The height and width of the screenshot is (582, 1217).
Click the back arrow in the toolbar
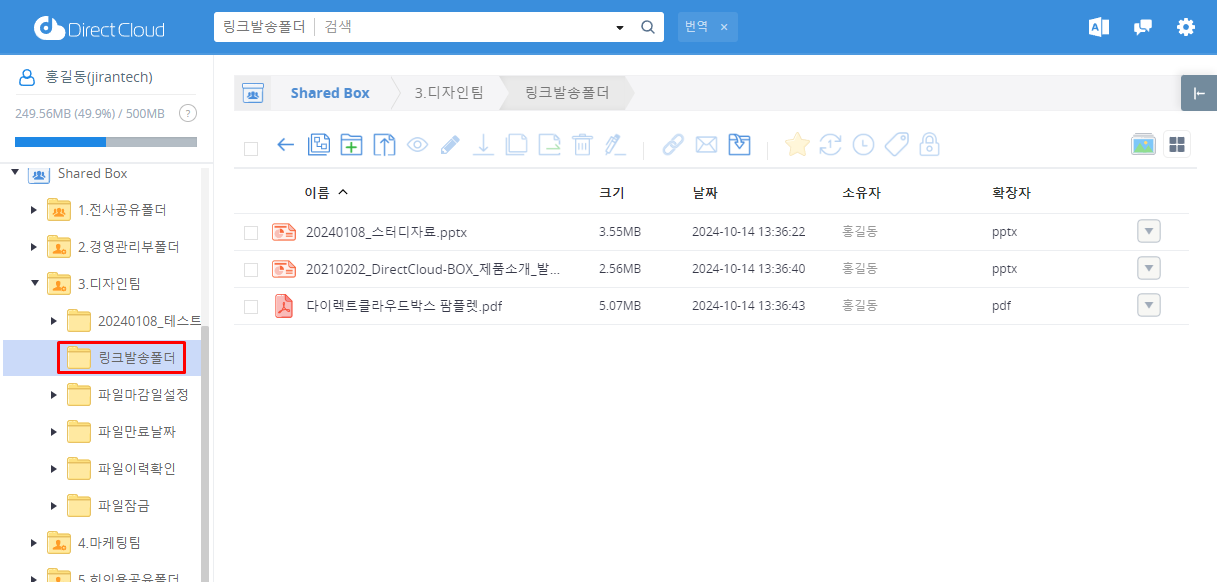tap(285, 145)
